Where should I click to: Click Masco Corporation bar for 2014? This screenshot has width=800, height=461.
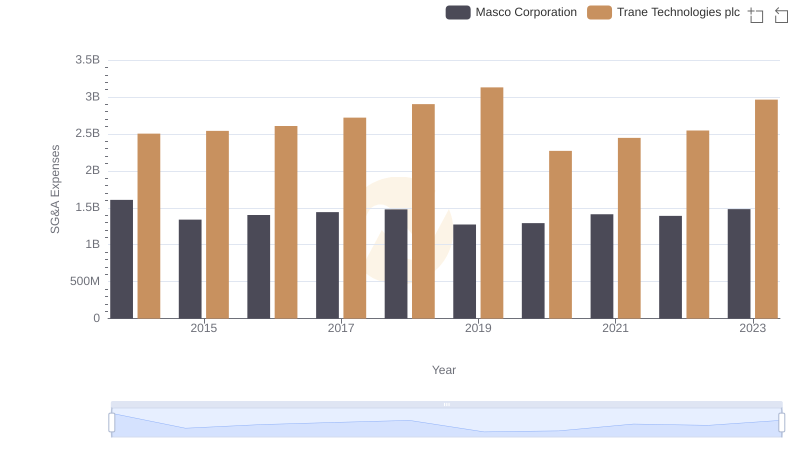pos(121,259)
